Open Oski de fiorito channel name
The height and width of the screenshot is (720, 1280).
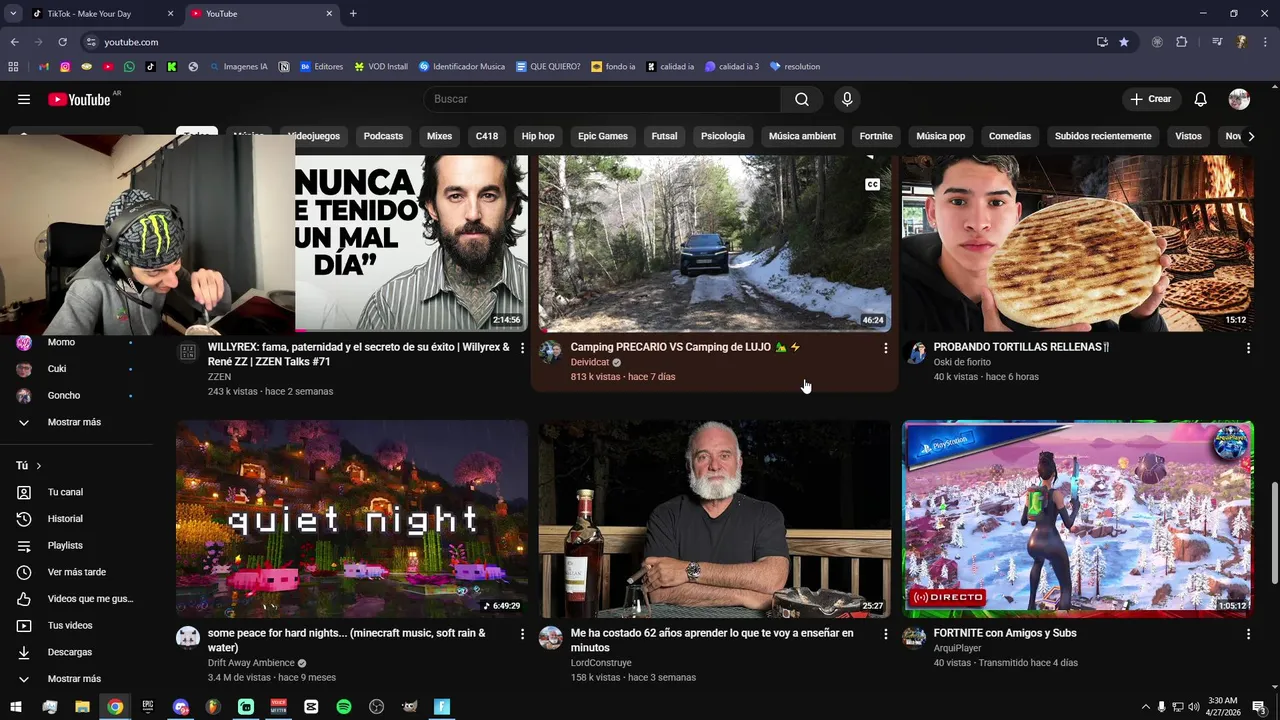962,362
